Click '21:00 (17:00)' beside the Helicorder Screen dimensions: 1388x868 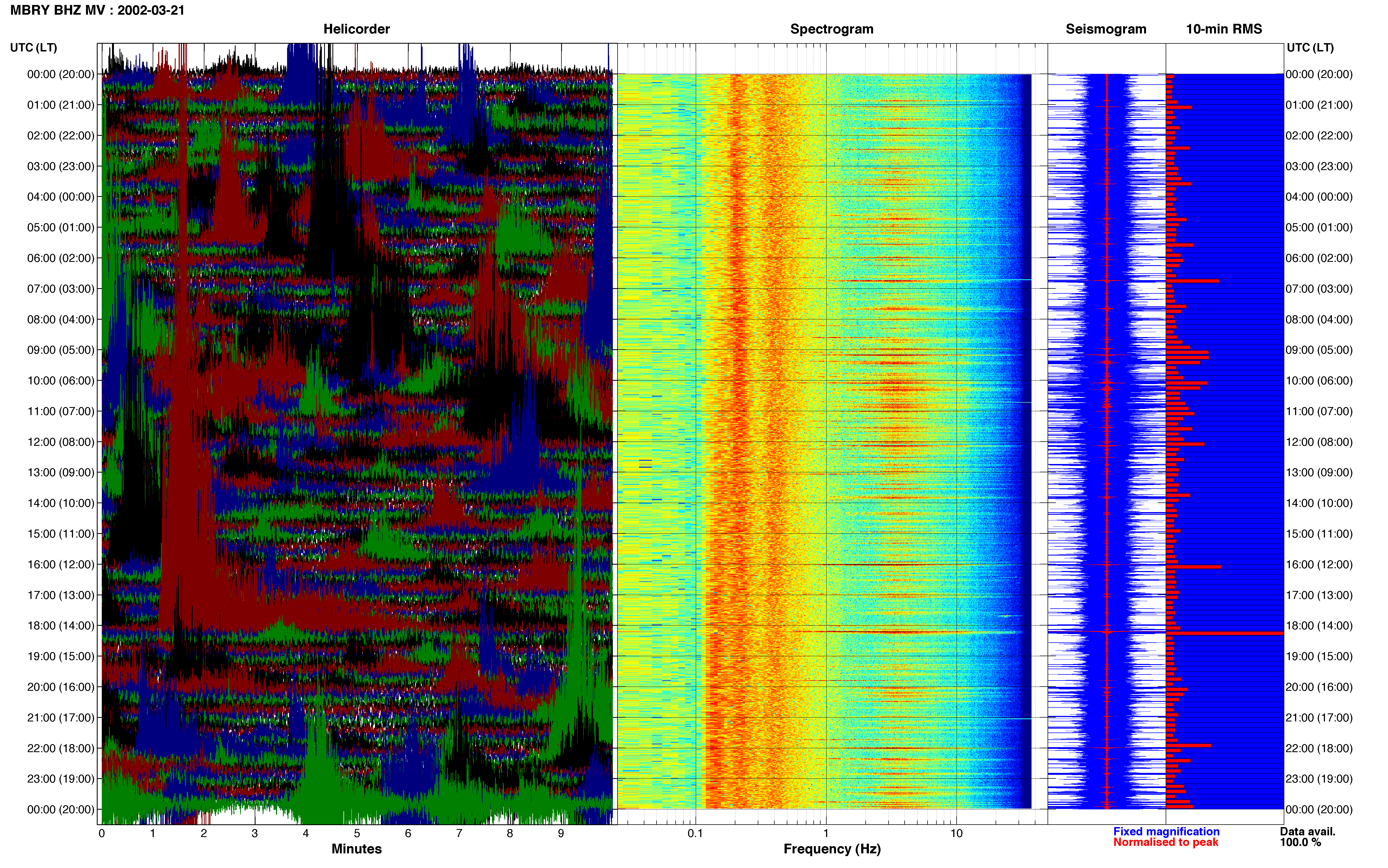61,718
